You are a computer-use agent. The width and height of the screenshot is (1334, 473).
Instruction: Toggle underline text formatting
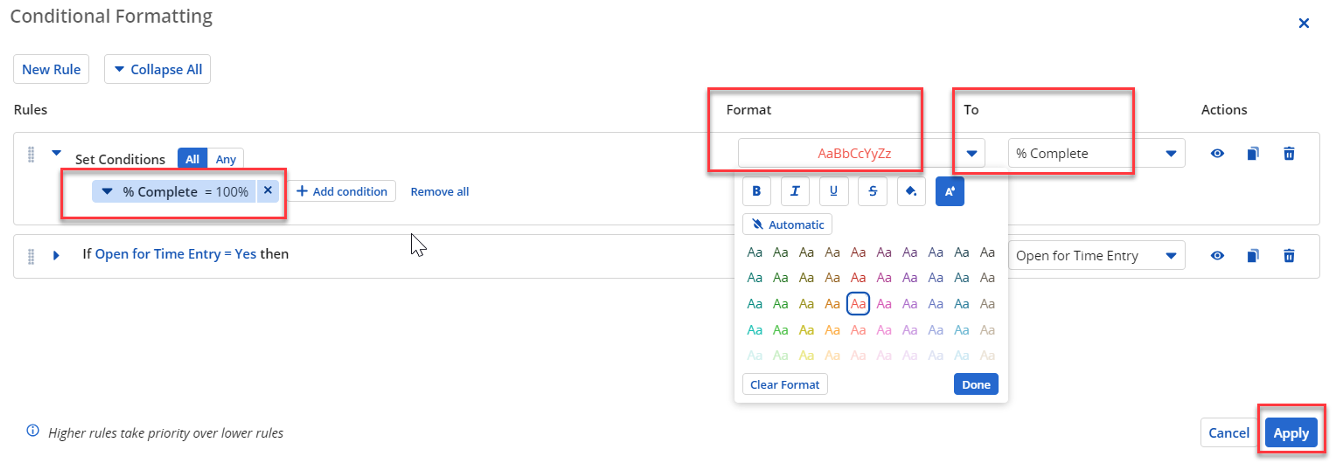[x=833, y=191]
